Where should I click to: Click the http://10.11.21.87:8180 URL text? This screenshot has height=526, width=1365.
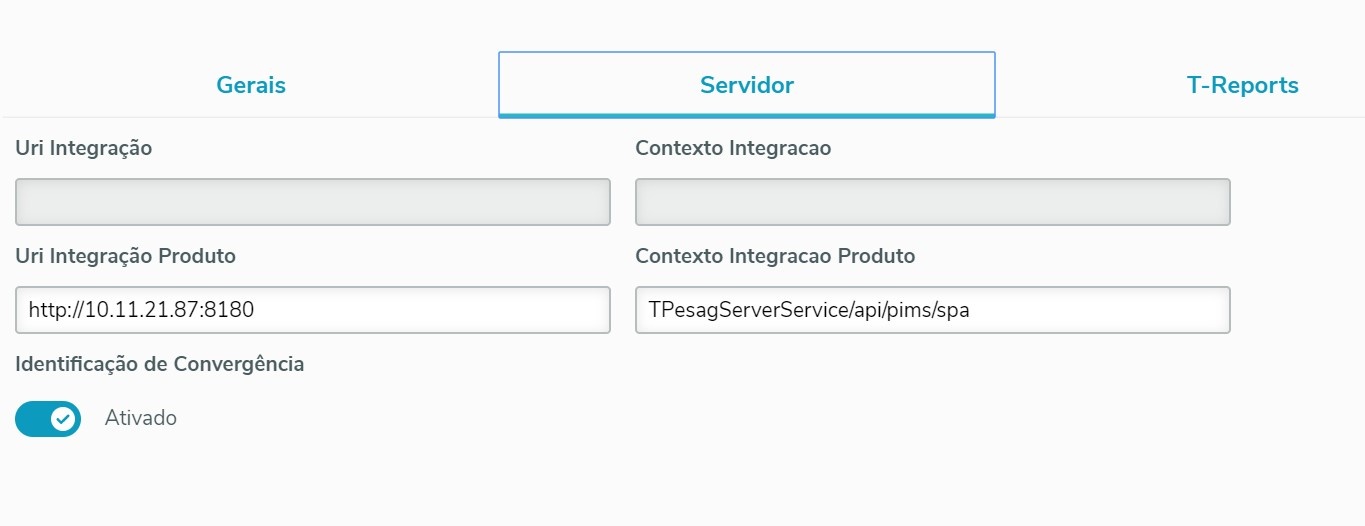point(141,310)
